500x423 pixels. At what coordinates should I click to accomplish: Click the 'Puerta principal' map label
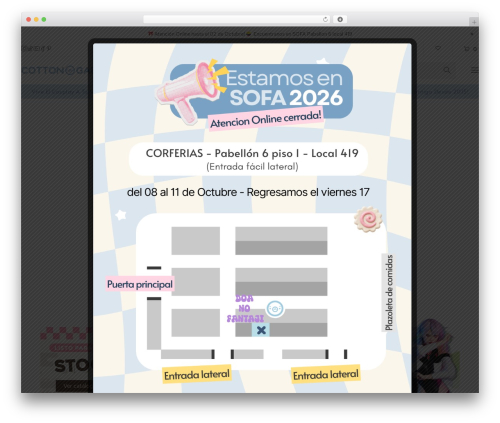tap(140, 284)
